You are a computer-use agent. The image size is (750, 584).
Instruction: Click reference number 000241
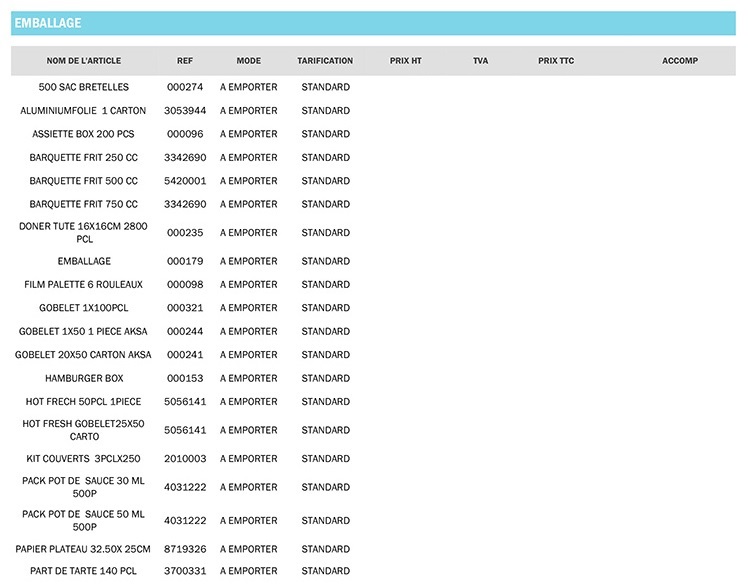pyautogui.click(x=185, y=355)
